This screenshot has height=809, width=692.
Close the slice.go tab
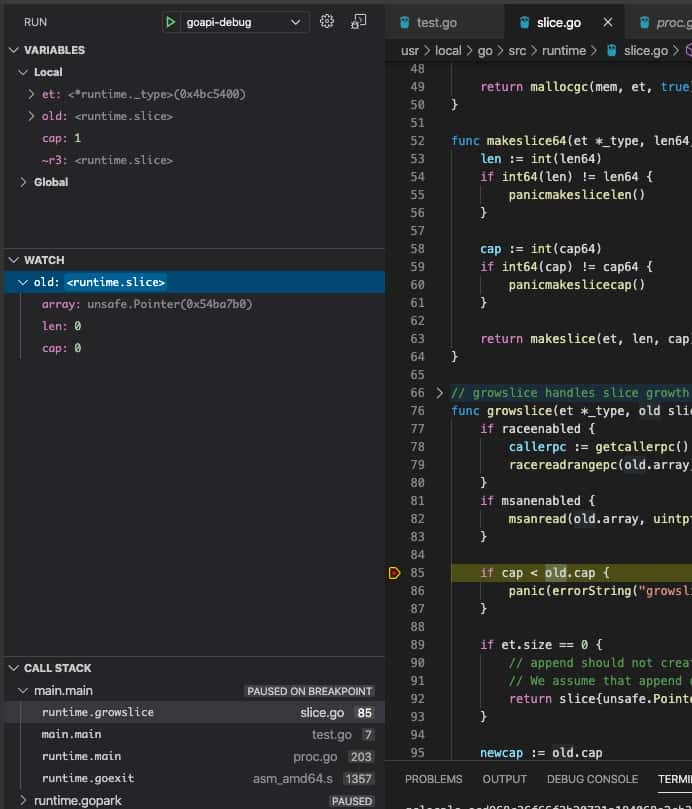pos(608,22)
